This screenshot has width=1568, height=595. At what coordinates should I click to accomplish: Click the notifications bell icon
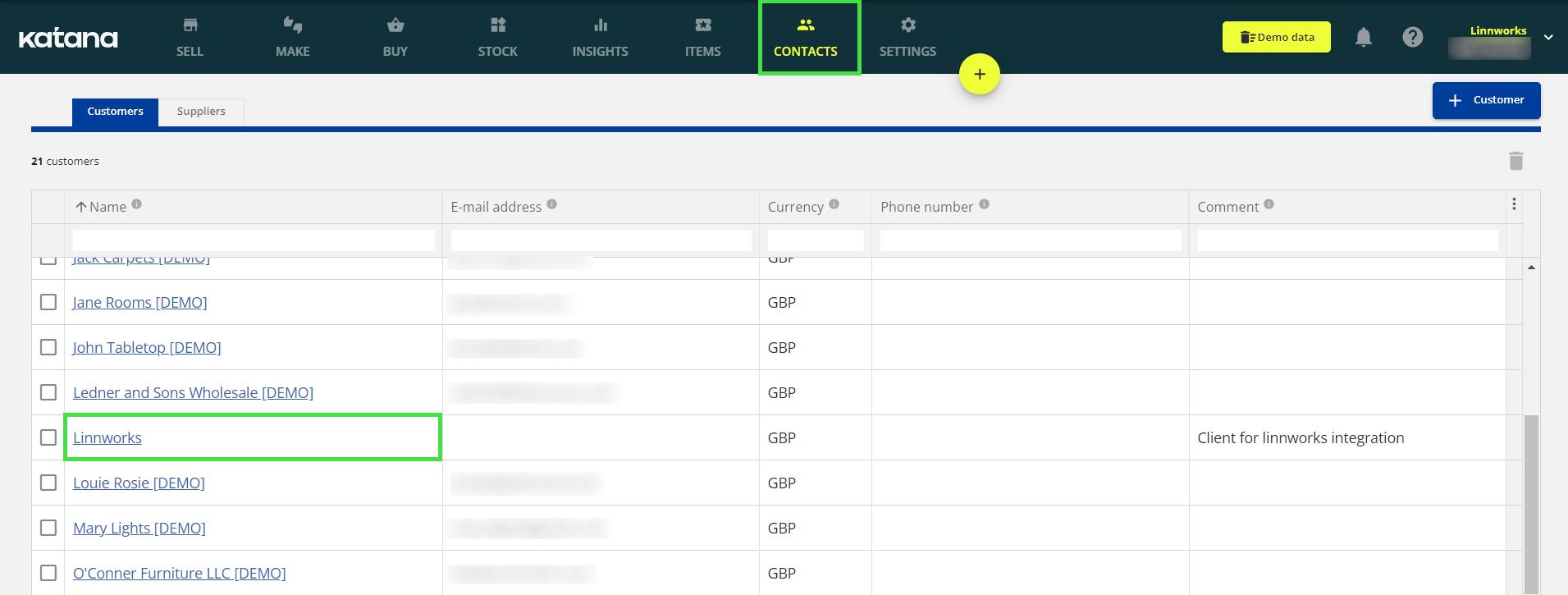tap(1363, 37)
